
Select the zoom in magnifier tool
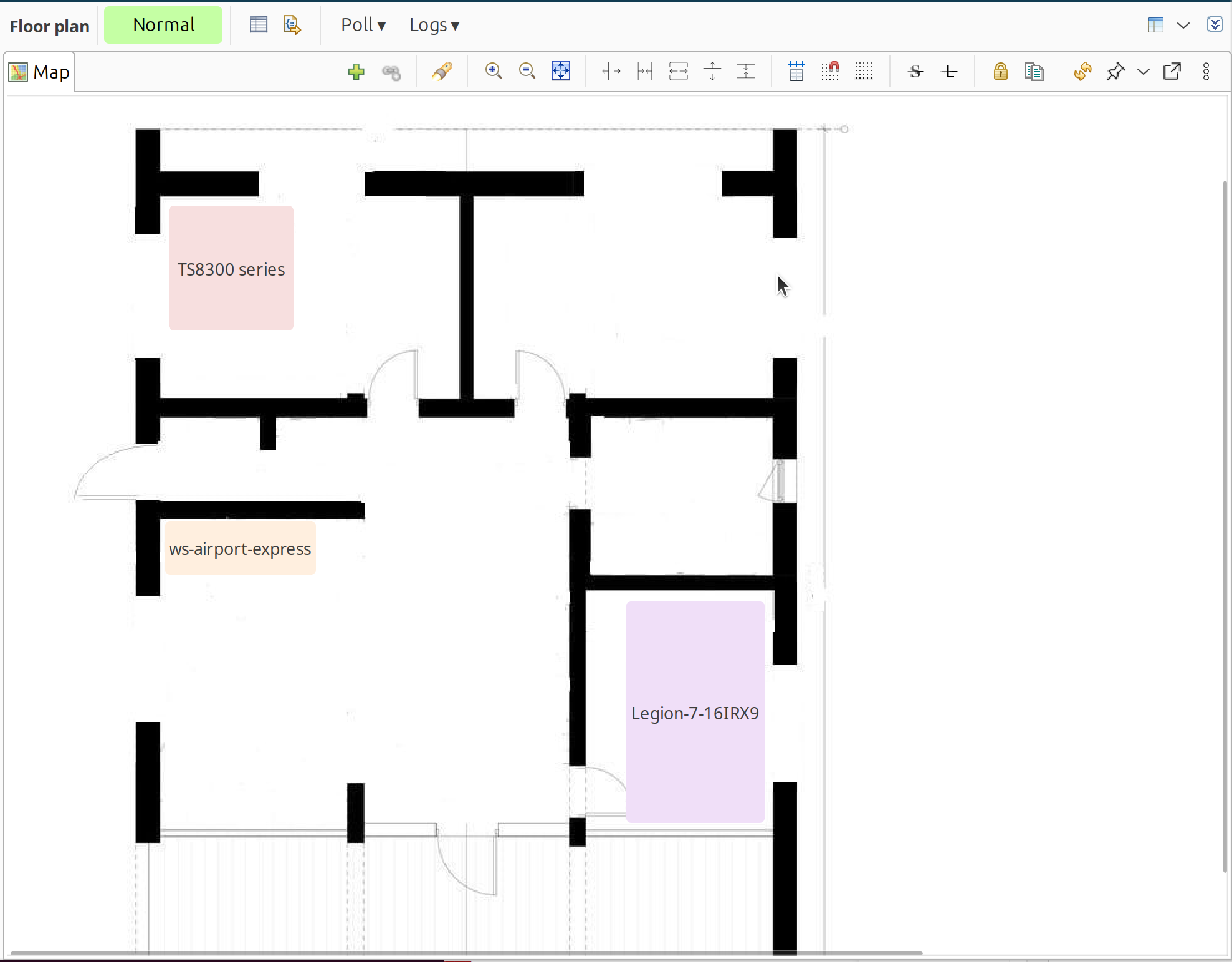(493, 71)
